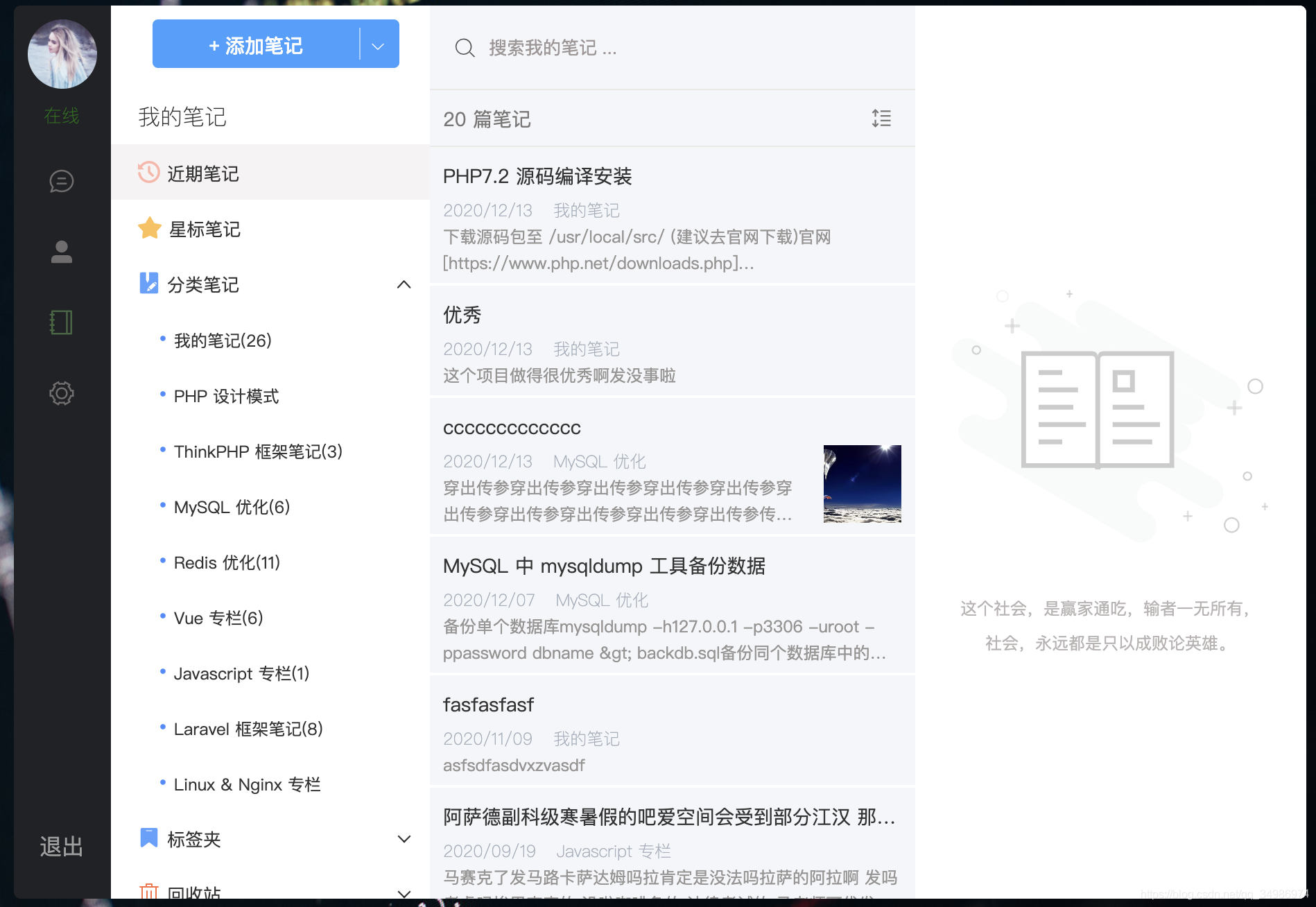Viewport: 1316px width, 907px height.
Task: Collapse the 分类笔记 section chevron
Action: (x=404, y=284)
